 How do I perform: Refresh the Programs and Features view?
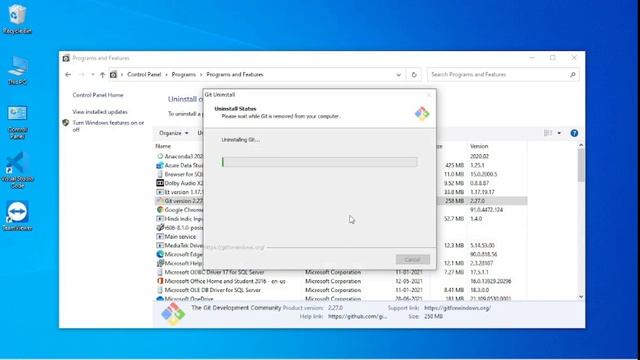(x=414, y=75)
